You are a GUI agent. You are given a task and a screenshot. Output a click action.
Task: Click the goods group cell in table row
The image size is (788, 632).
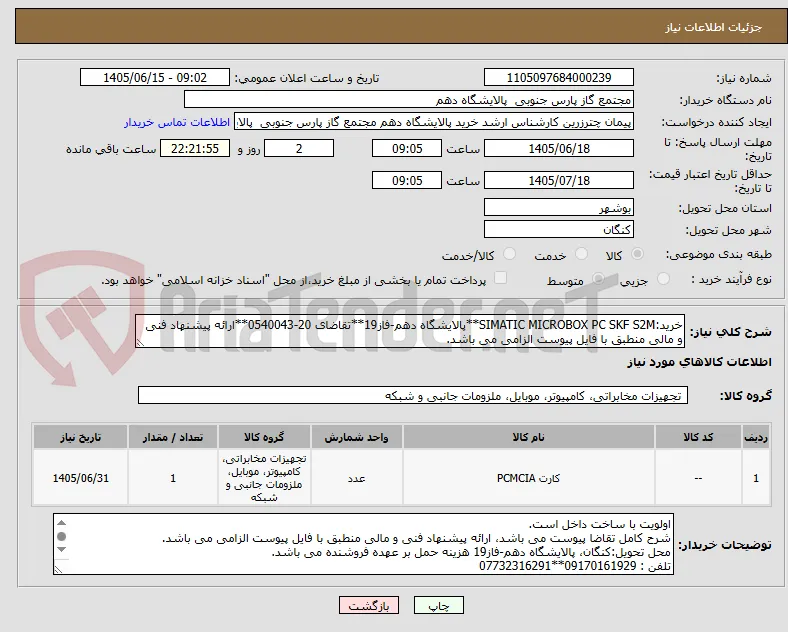264,478
